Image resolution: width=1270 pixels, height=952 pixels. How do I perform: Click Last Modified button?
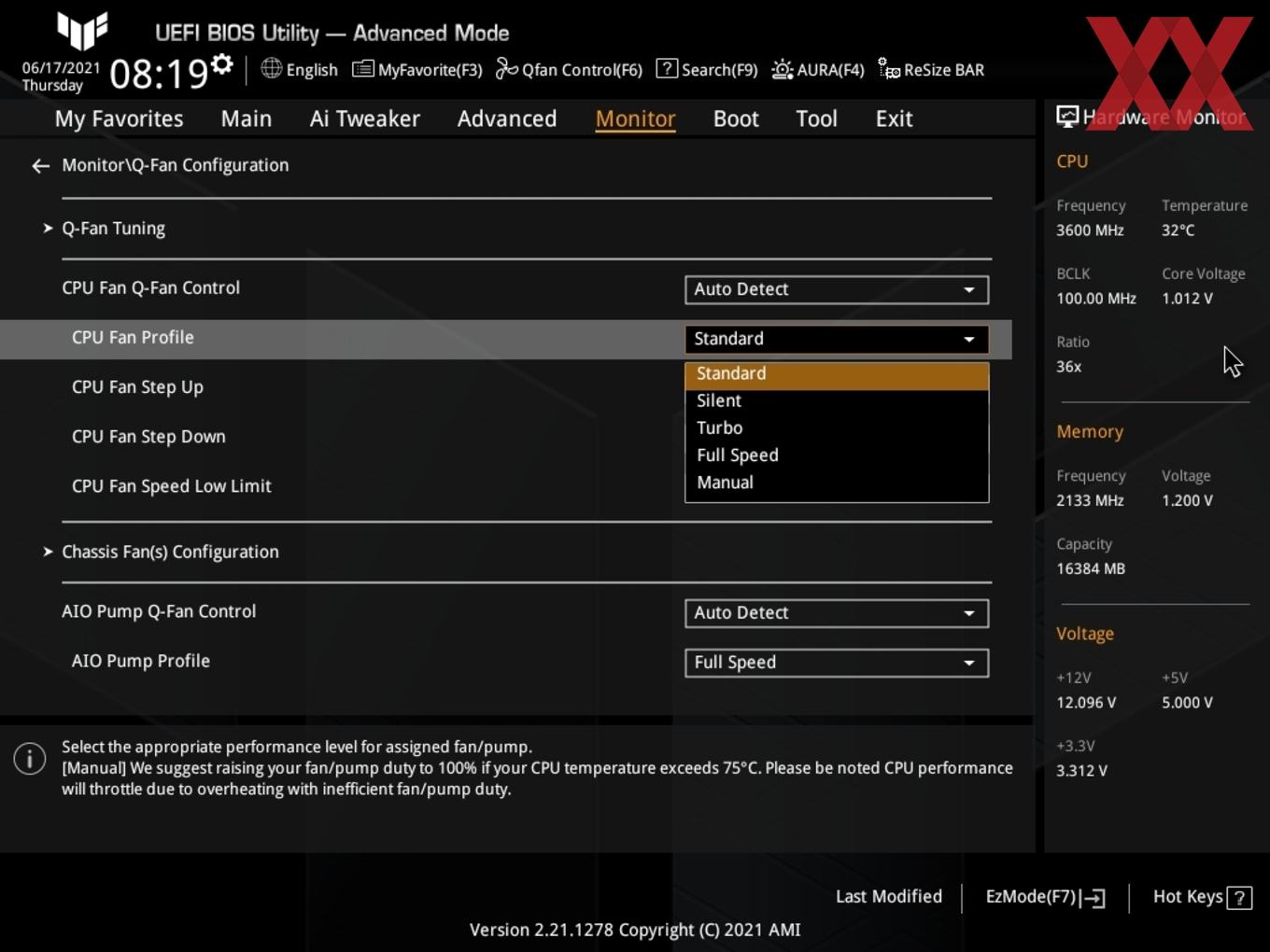point(889,897)
